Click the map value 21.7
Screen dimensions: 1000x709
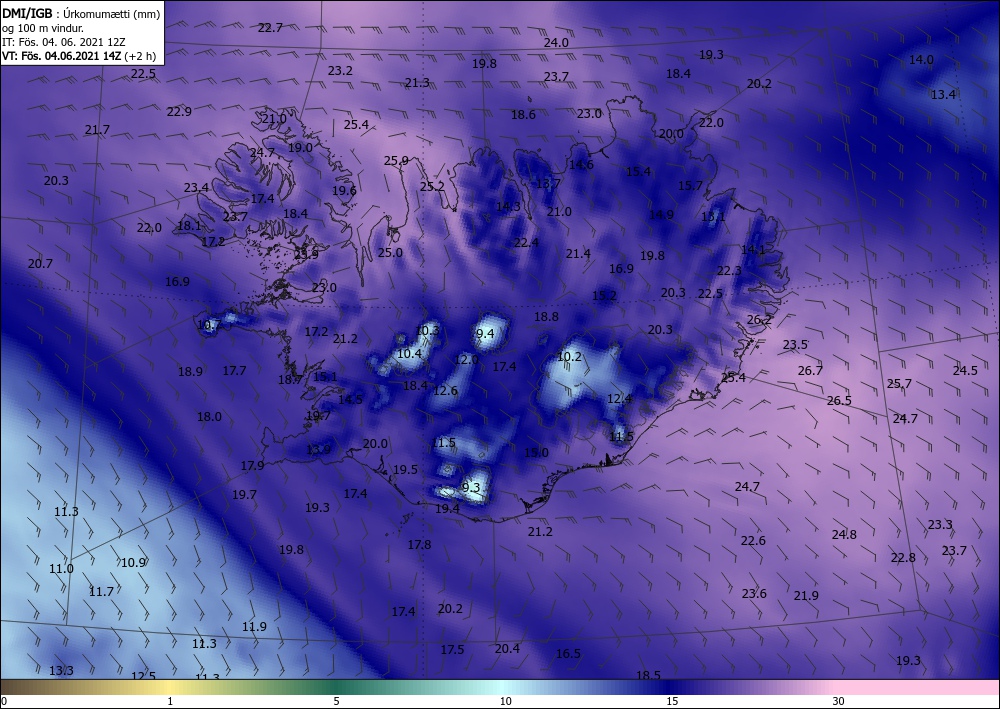coord(97,130)
